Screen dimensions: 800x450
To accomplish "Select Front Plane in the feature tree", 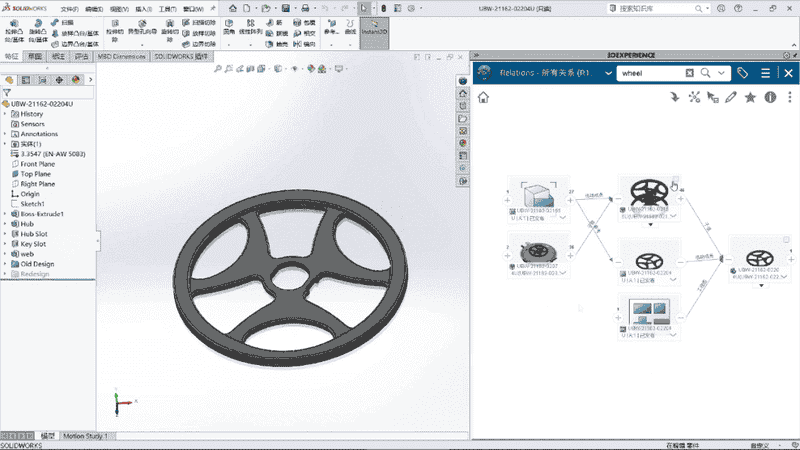I will click(37, 164).
